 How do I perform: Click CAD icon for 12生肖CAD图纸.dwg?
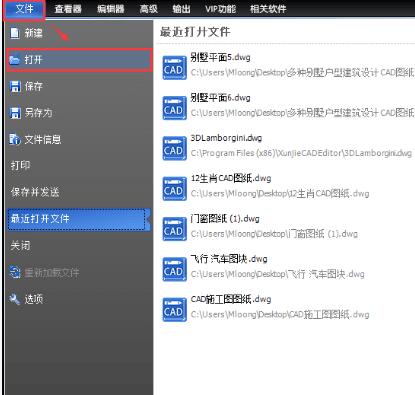(174, 189)
